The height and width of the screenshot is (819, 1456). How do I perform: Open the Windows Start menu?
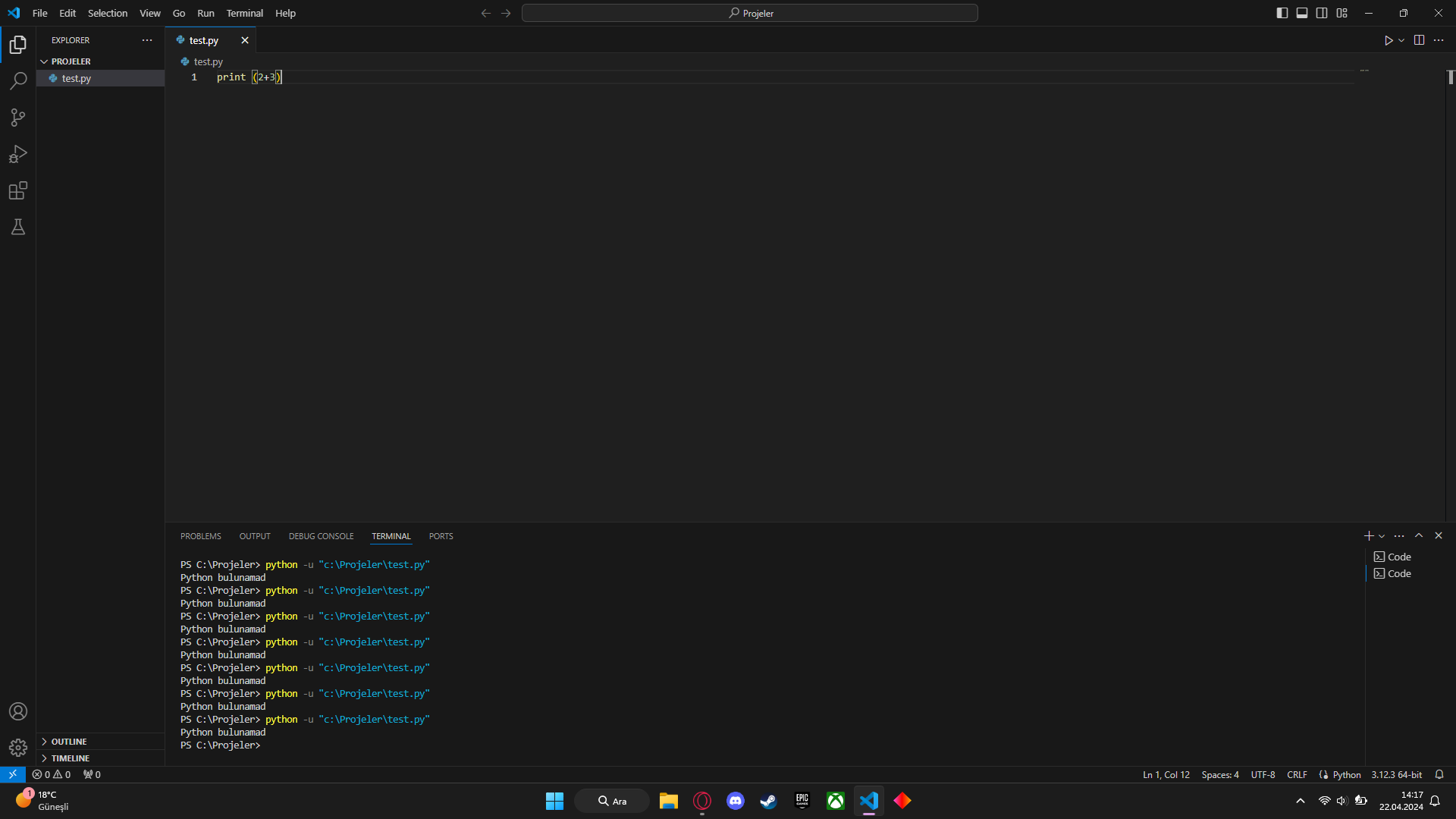[555, 801]
